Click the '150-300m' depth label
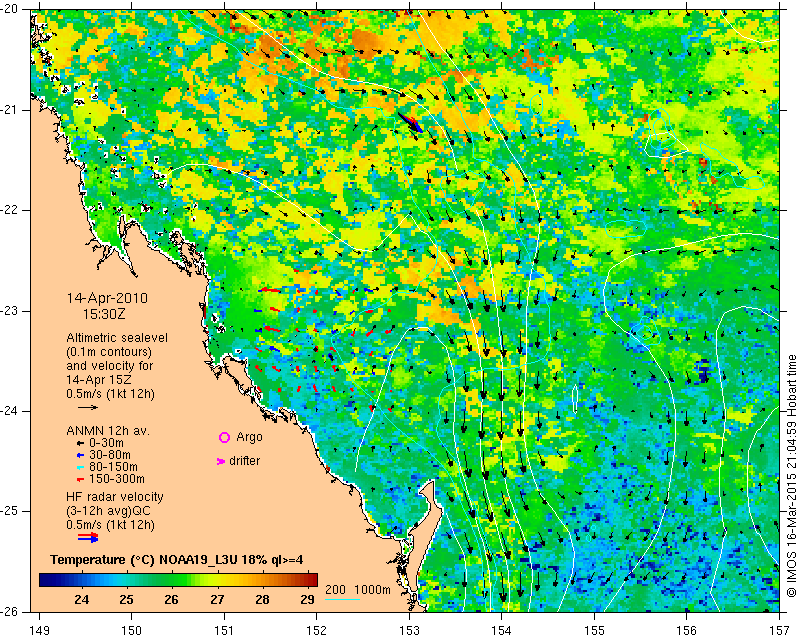This screenshot has width=800, height=640. point(117,479)
